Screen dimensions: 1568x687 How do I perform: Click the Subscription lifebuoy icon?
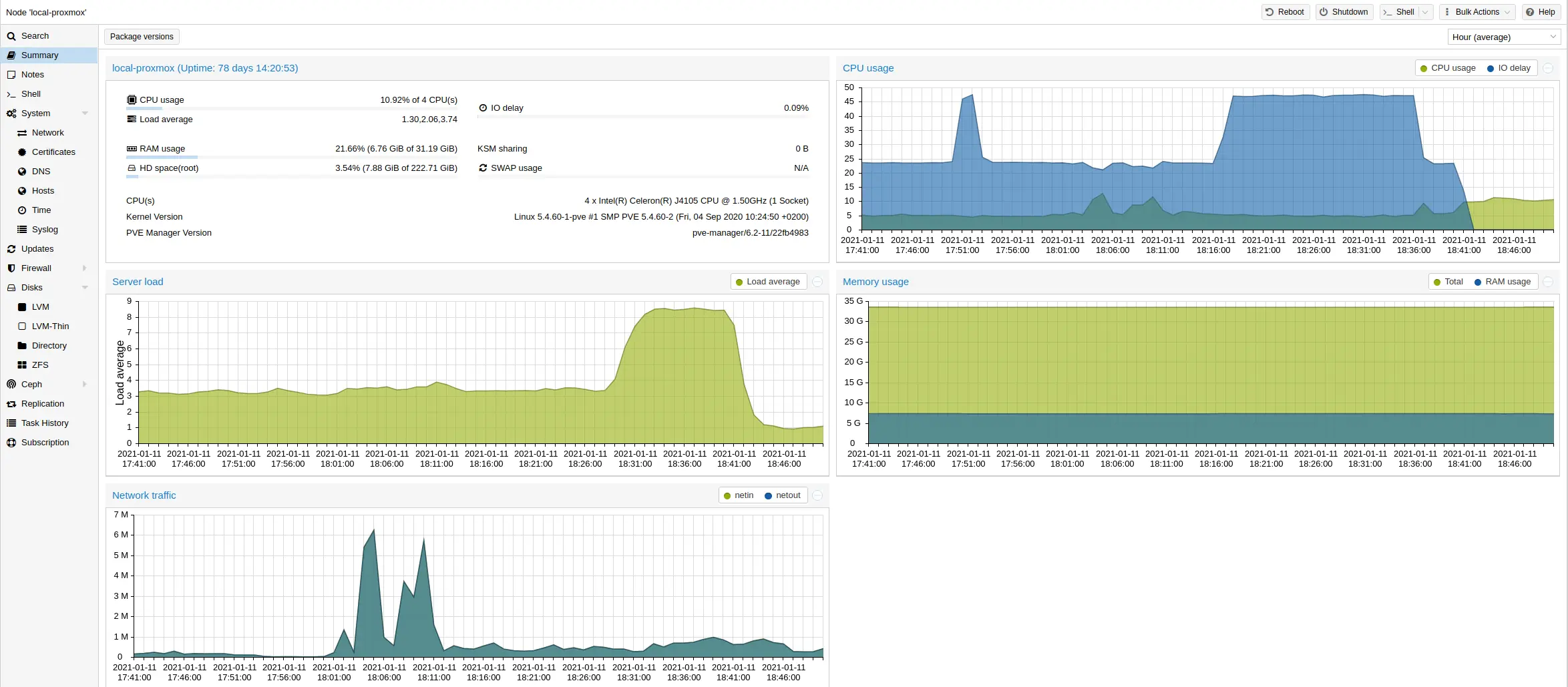(11, 443)
